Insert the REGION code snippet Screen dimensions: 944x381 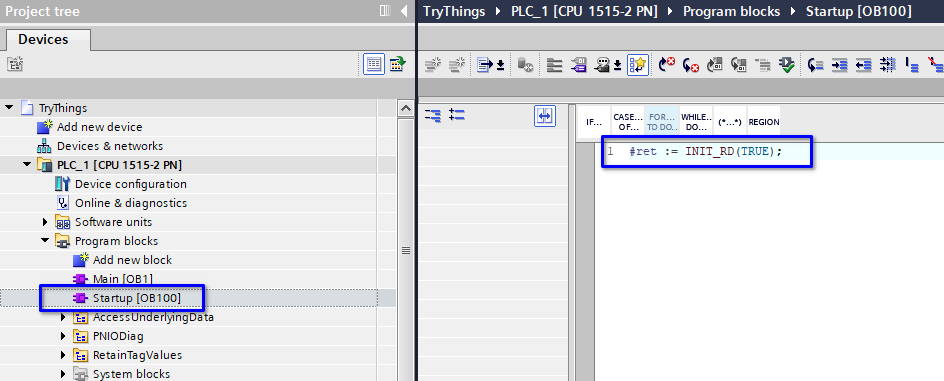pyautogui.click(x=764, y=122)
